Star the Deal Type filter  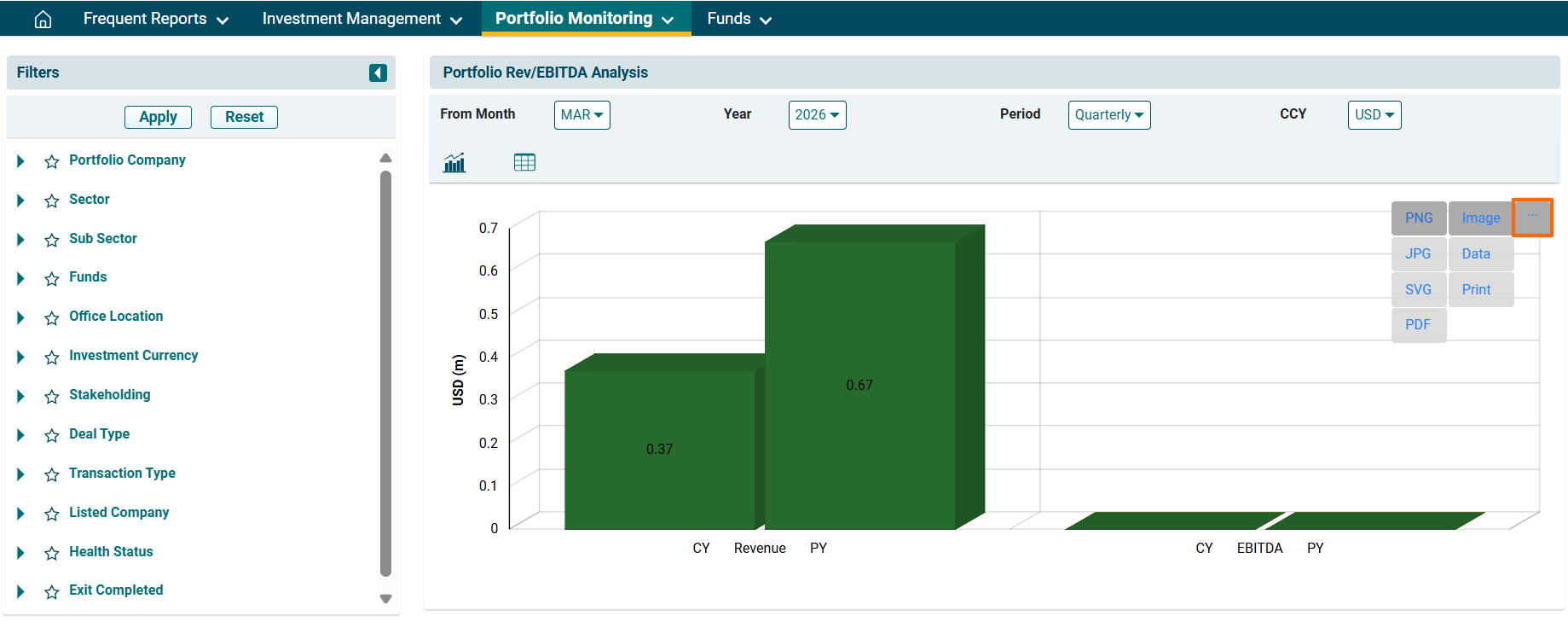pos(52,435)
